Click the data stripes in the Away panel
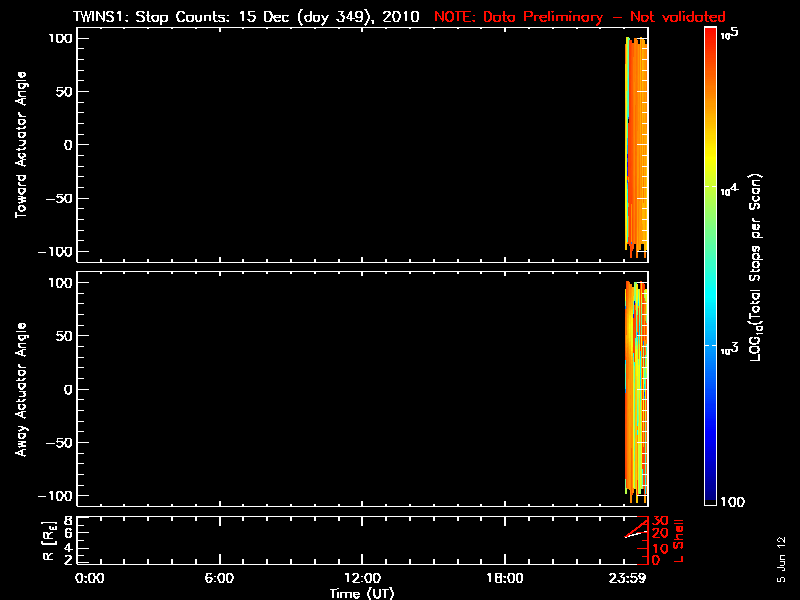Image resolution: width=800 pixels, height=600 pixels. click(x=636, y=390)
